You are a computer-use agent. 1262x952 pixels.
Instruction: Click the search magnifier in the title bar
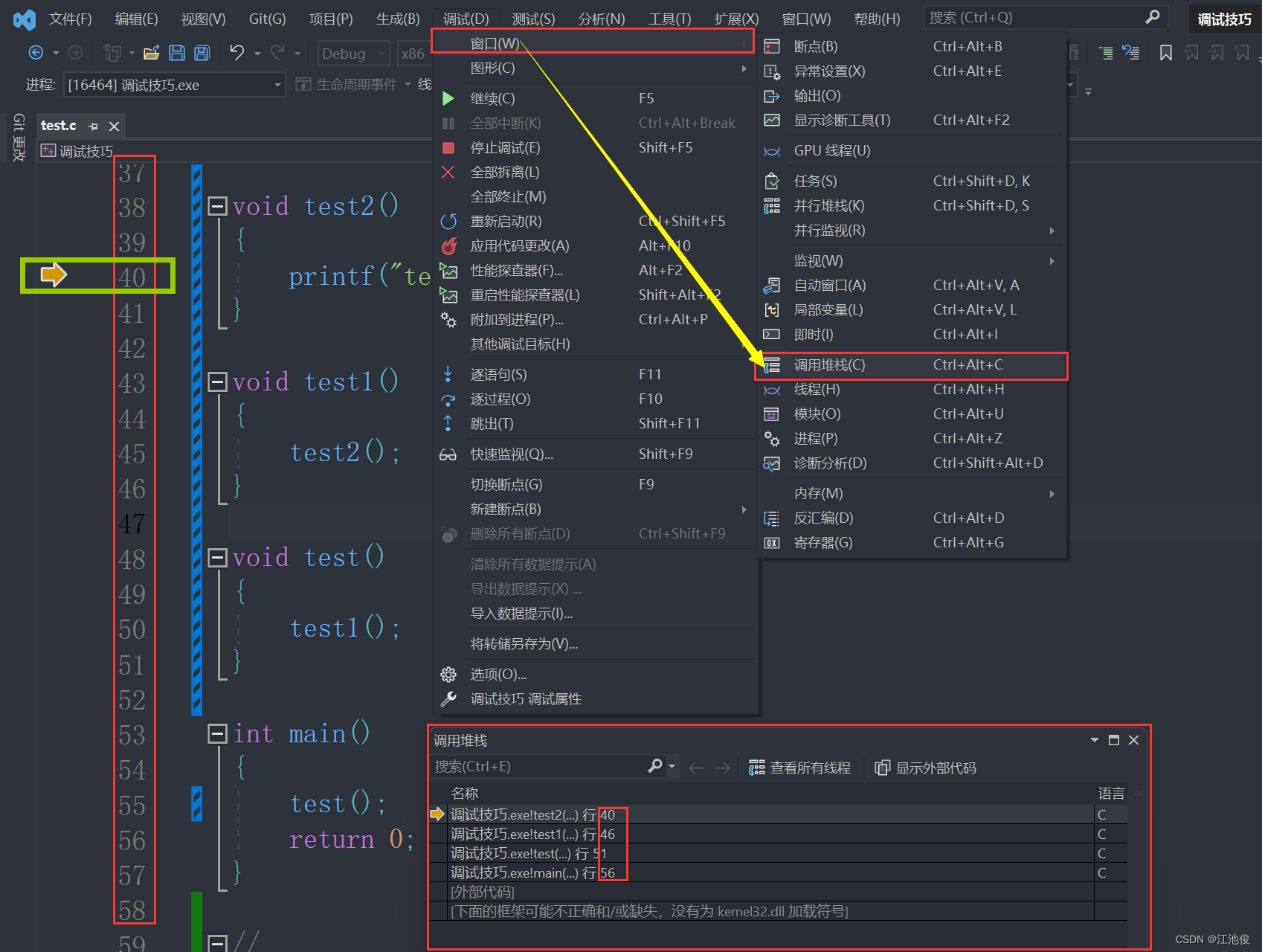point(1153,16)
